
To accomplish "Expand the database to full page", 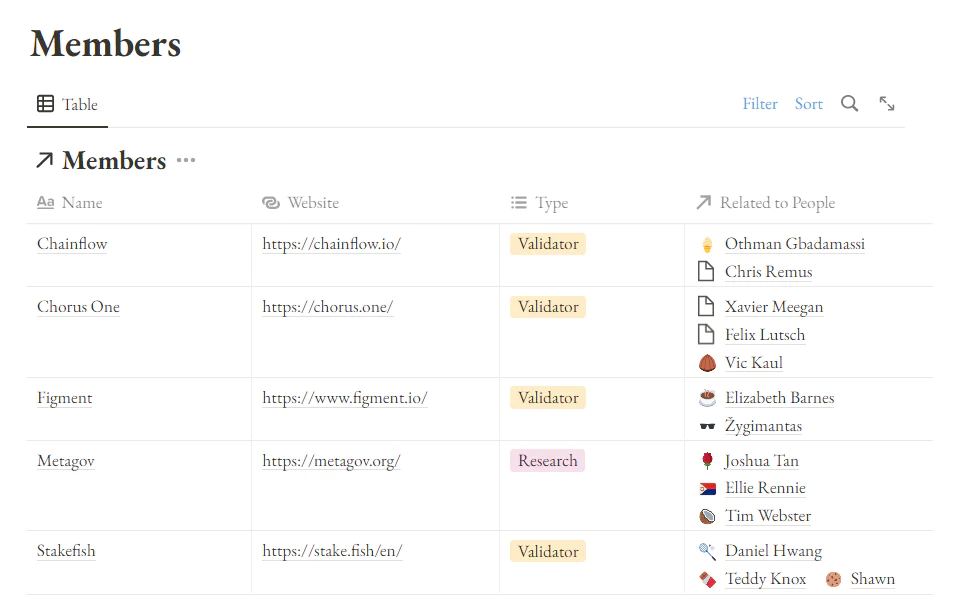I will pyautogui.click(x=886, y=104).
